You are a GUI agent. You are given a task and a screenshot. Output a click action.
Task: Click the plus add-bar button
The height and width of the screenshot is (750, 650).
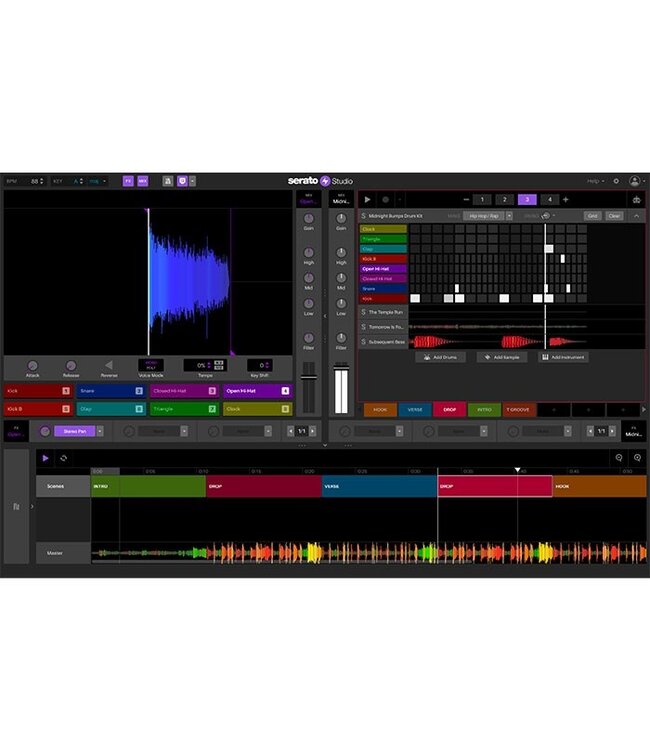click(566, 199)
